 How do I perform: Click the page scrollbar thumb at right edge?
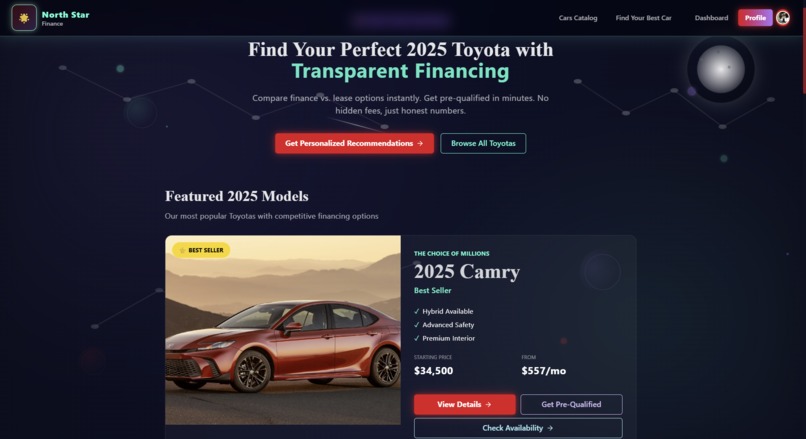tap(804, 47)
